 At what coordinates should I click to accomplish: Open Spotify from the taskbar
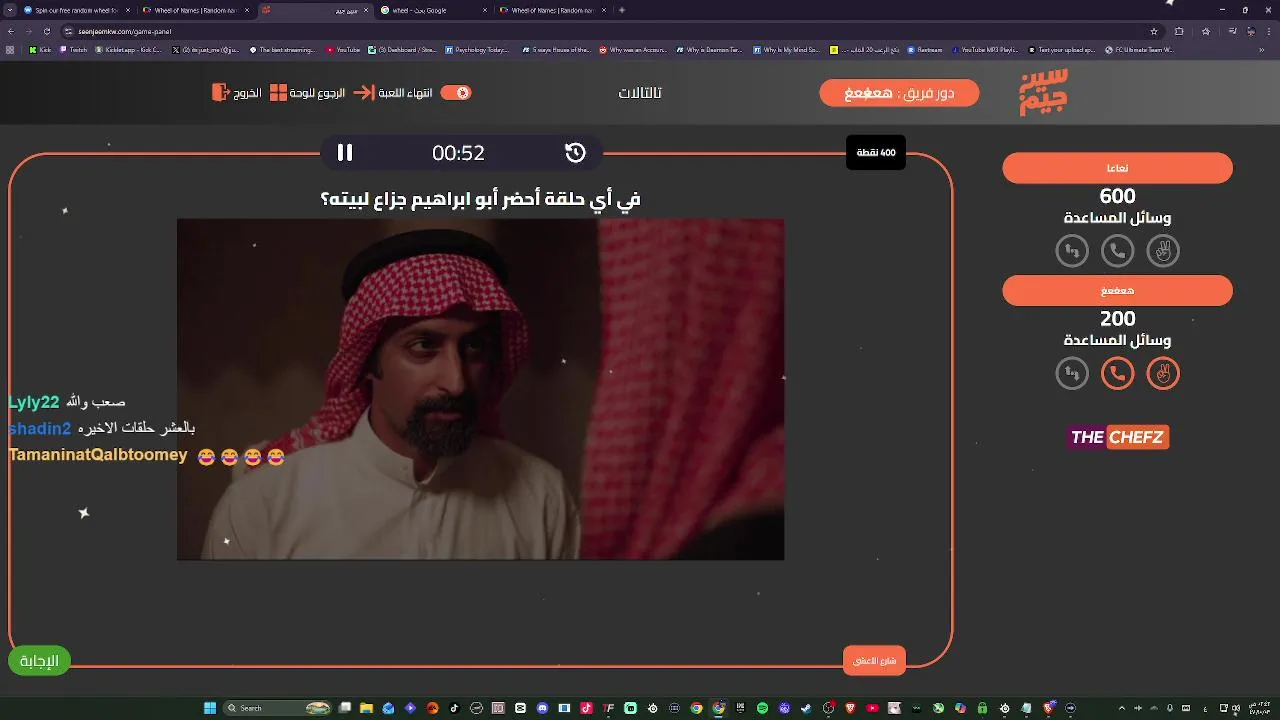[x=762, y=708]
